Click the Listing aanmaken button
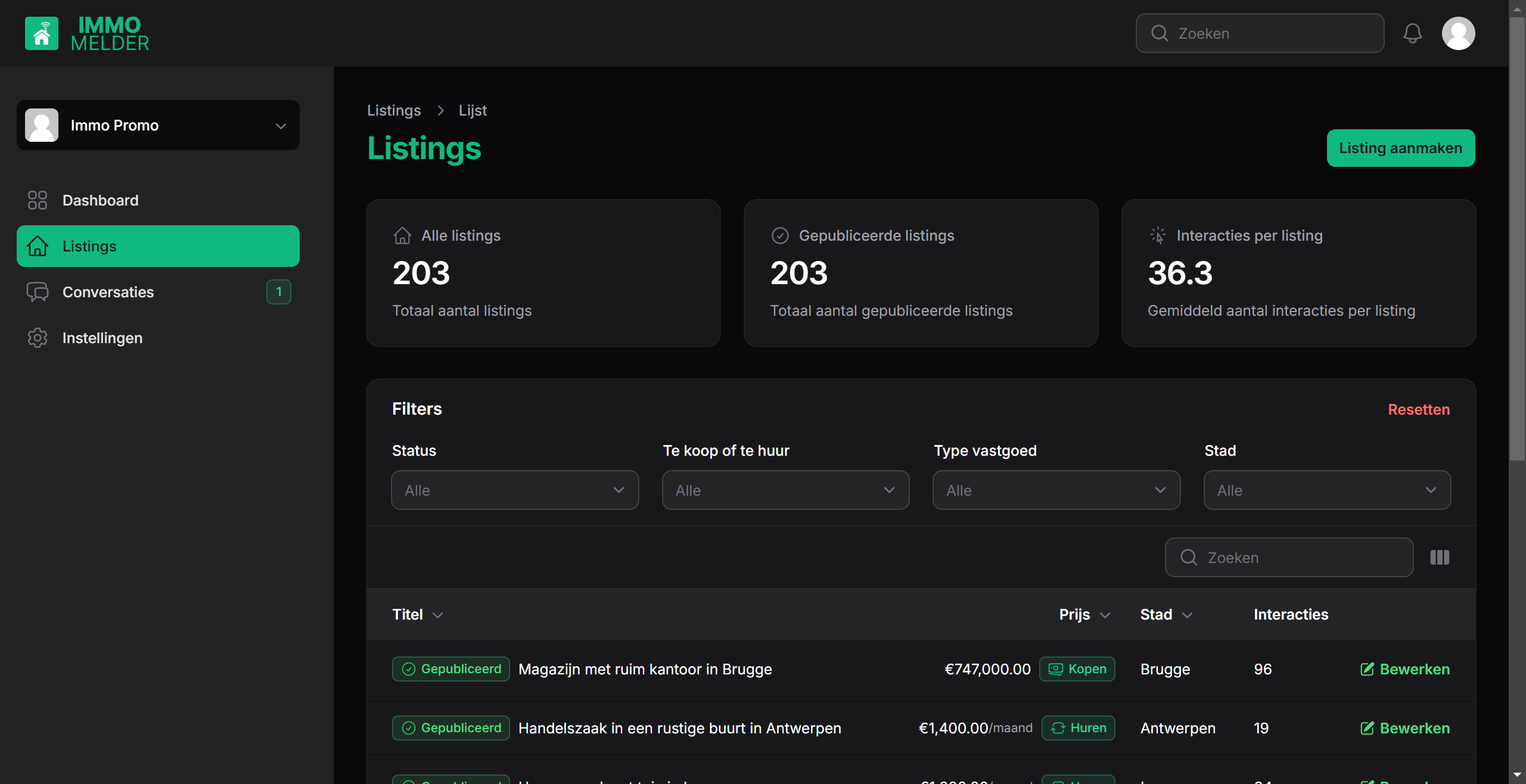This screenshot has width=1526, height=784. pyautogui.click(x=1400, y=148)
